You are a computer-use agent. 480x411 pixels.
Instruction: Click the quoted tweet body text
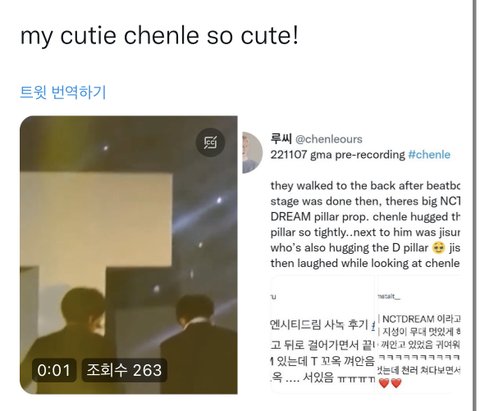point(365,224)
